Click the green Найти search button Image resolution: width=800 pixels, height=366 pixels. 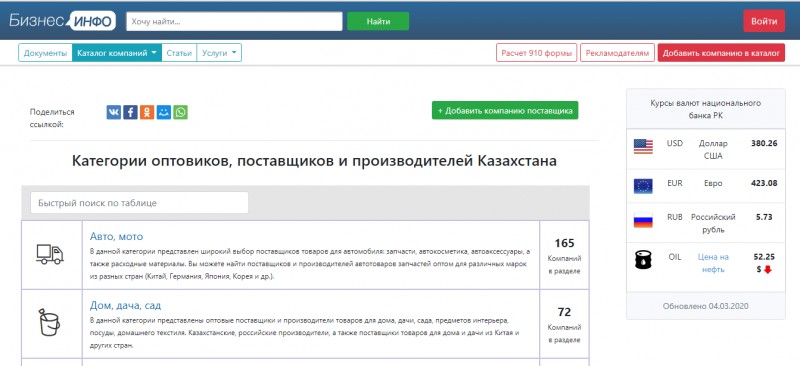378,21
